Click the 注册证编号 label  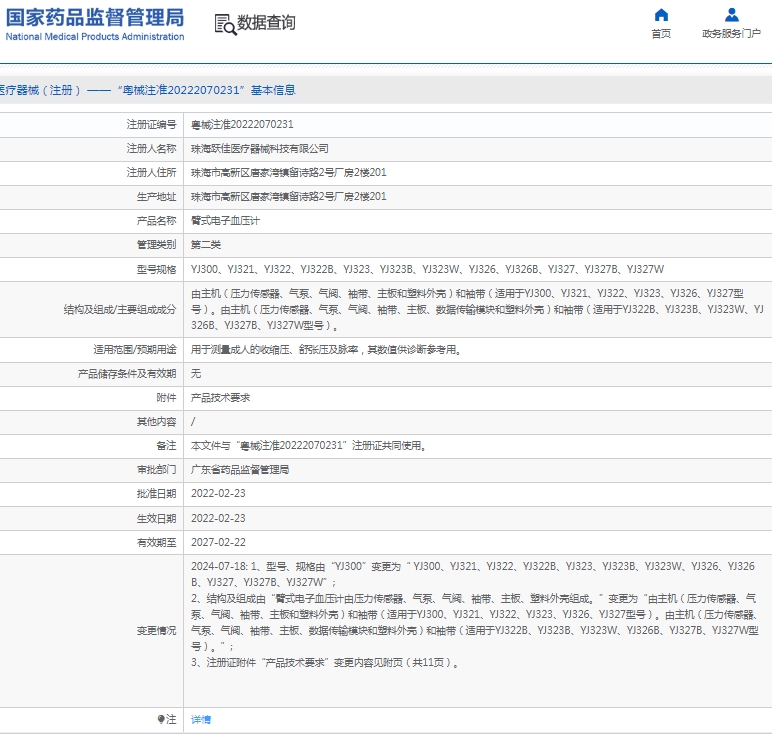[x=151, y=125]
